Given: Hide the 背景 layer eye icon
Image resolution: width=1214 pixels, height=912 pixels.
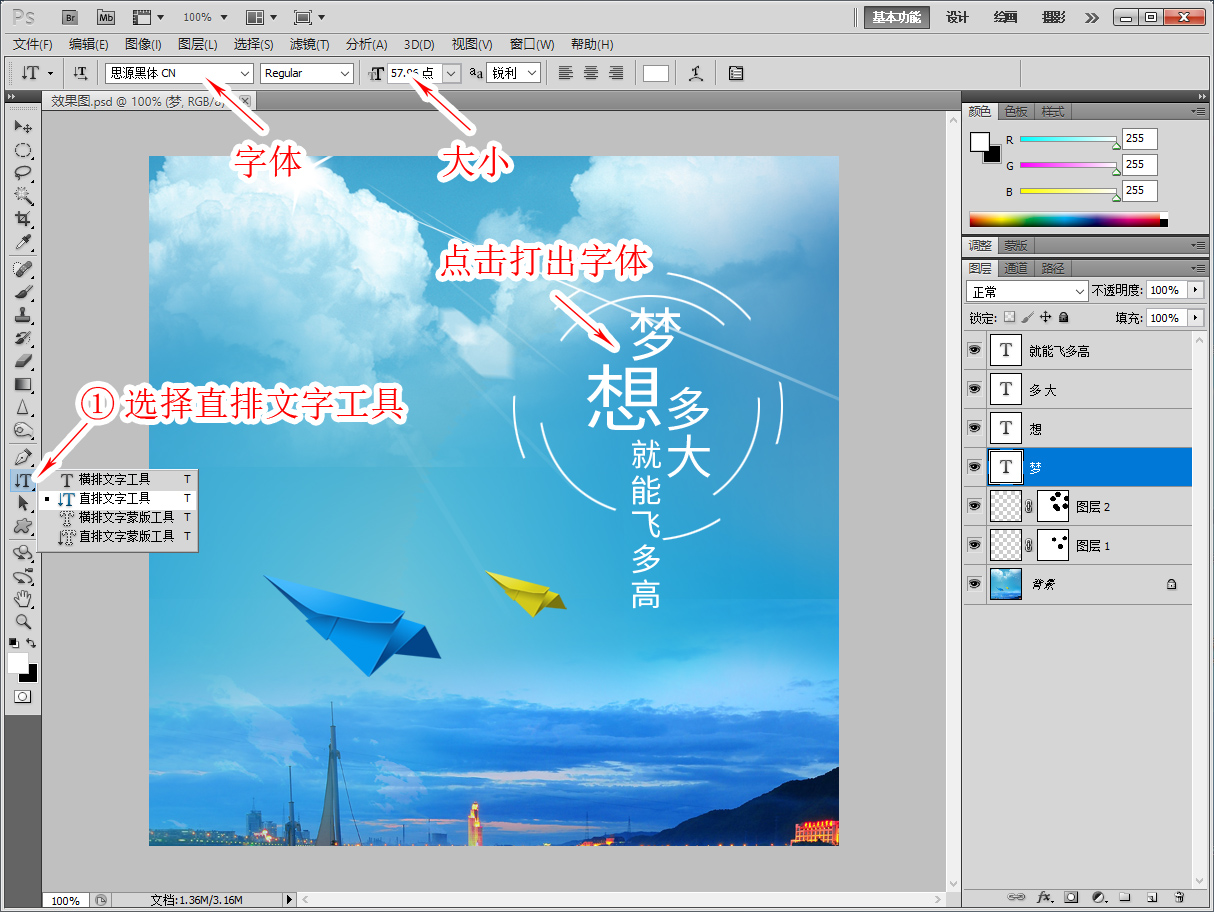Looking at the screenshot, I should pos(974,584).
